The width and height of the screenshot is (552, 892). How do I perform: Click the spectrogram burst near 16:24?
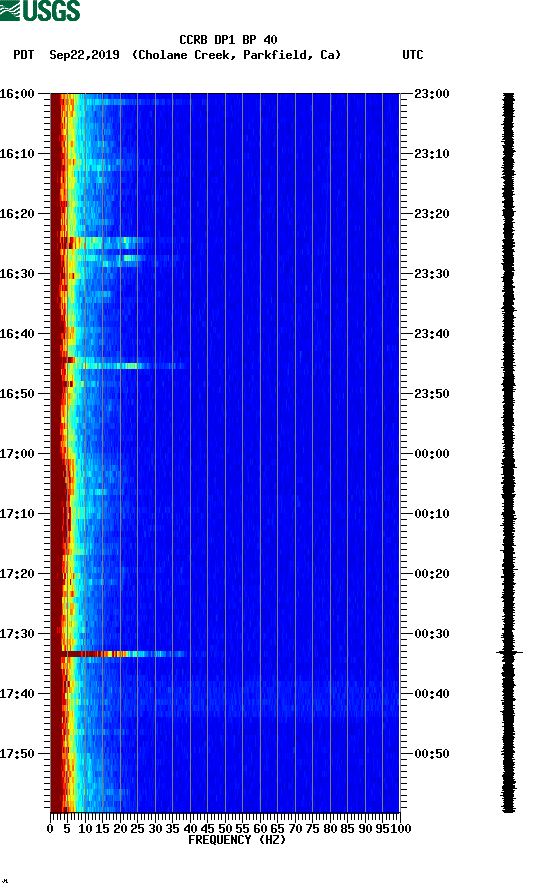(105, 243)
